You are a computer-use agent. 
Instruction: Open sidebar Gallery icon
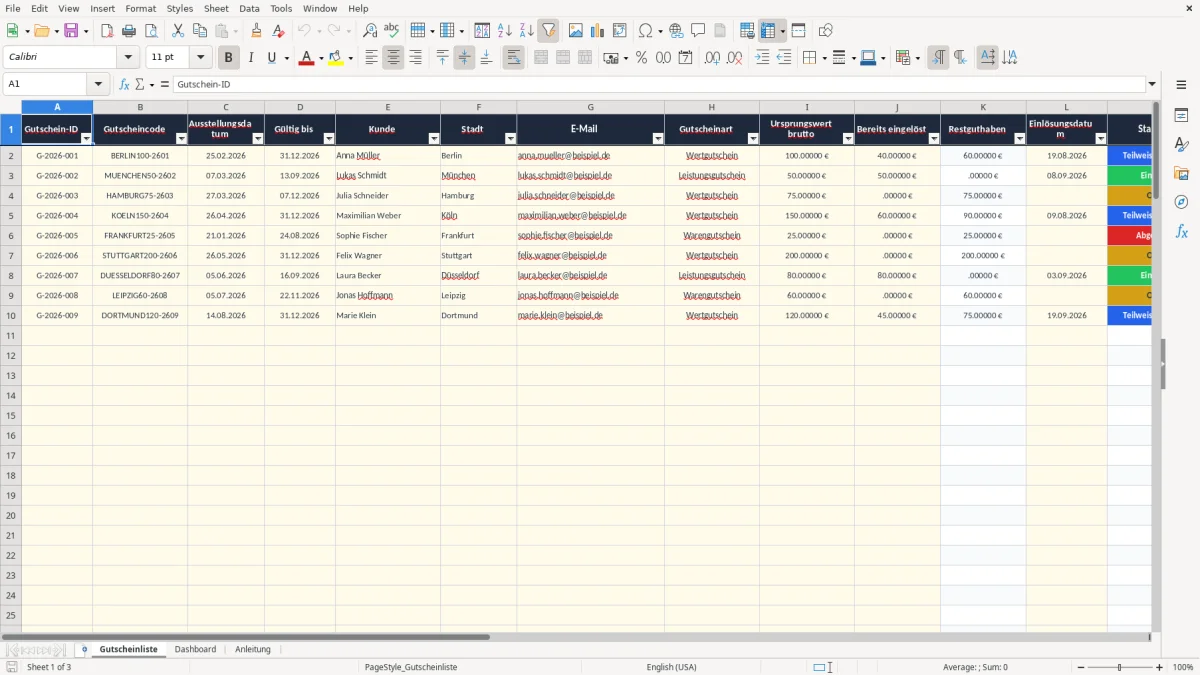(1181, 173)
